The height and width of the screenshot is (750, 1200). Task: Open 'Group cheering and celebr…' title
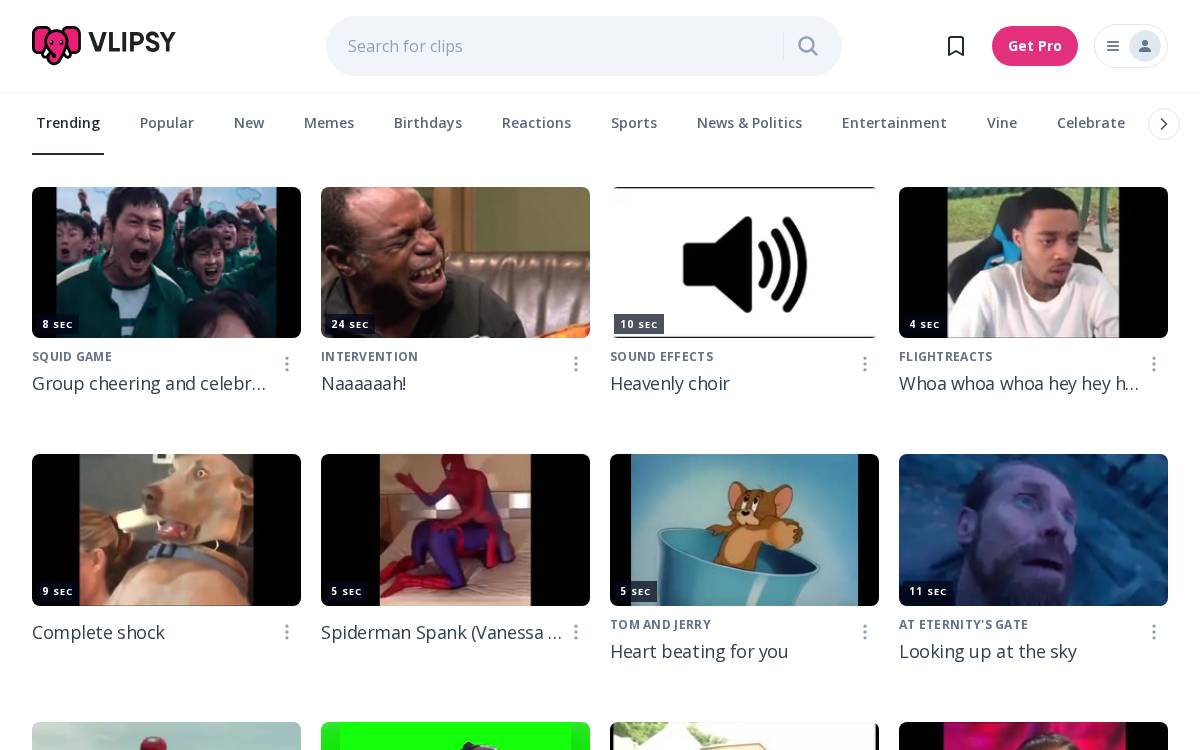pyautogui.click(x=149, y=384)
